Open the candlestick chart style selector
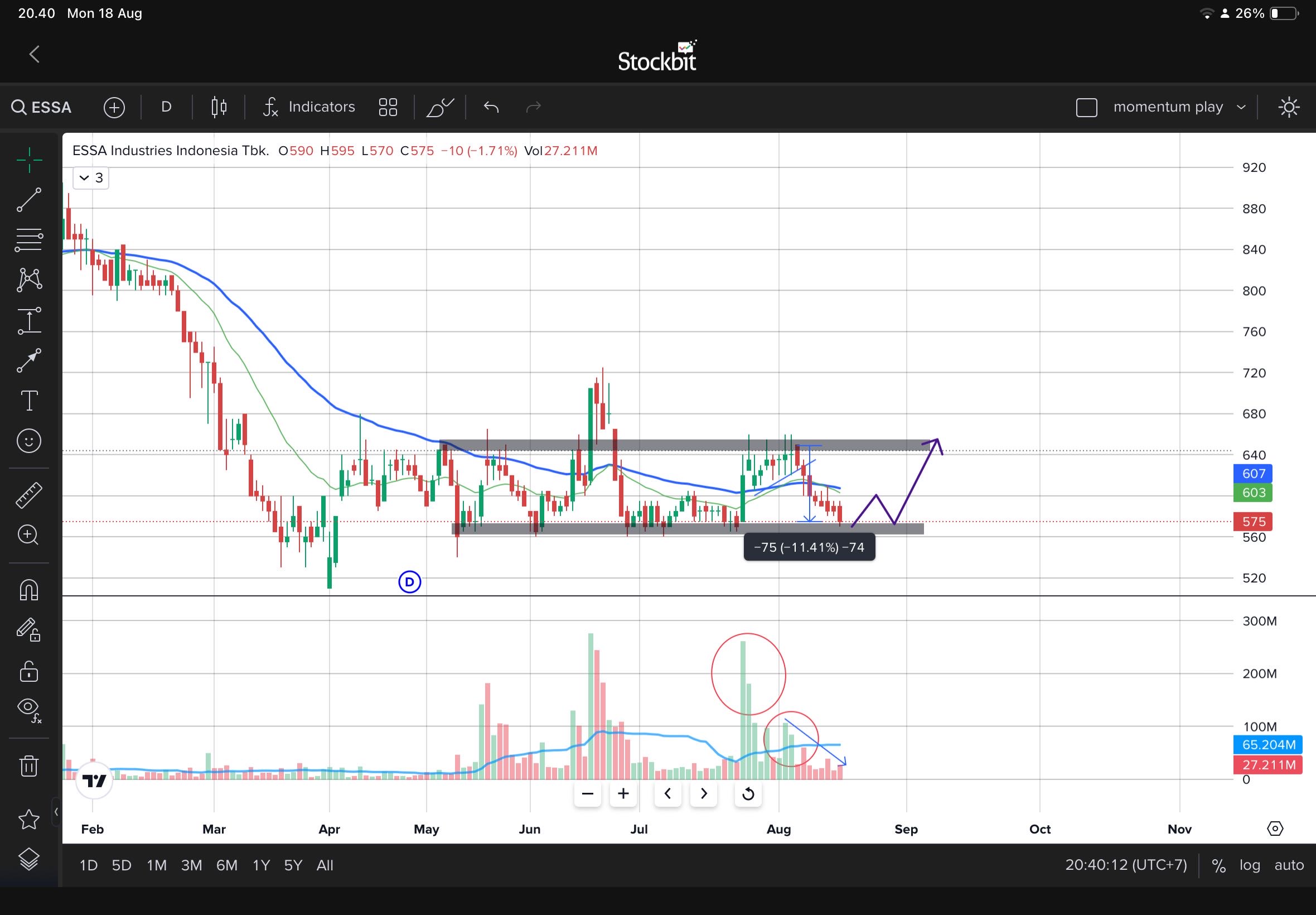 (219, 107)
